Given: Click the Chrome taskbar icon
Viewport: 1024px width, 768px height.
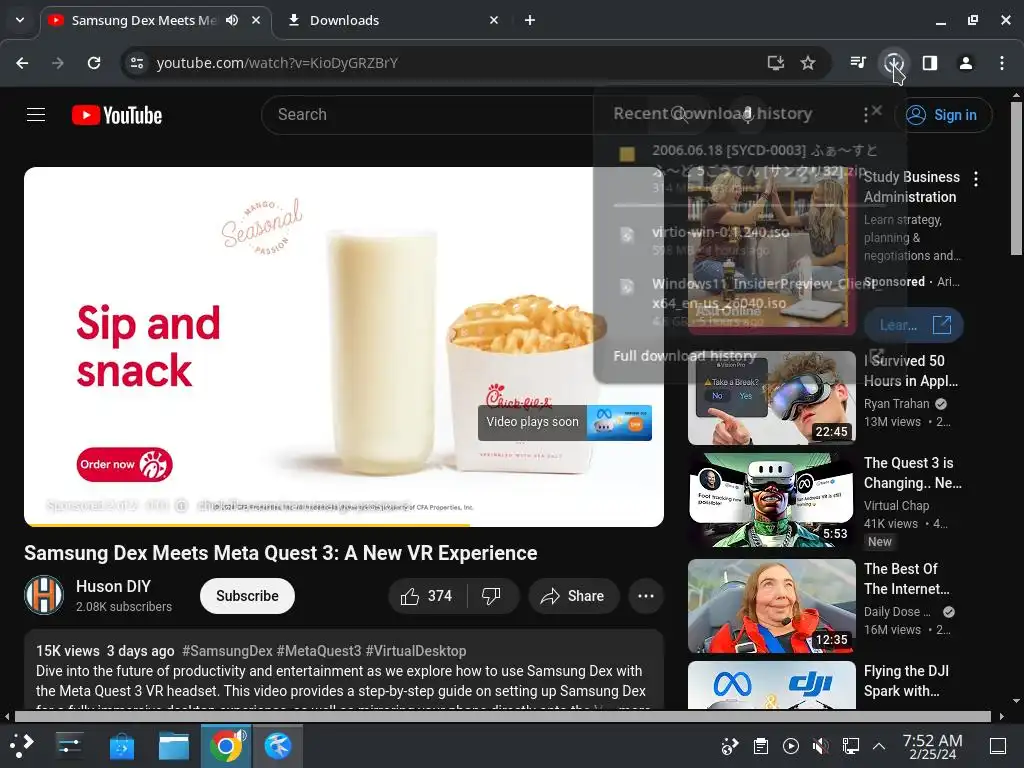Looking at the screenshot, I should tap(226, 746).
